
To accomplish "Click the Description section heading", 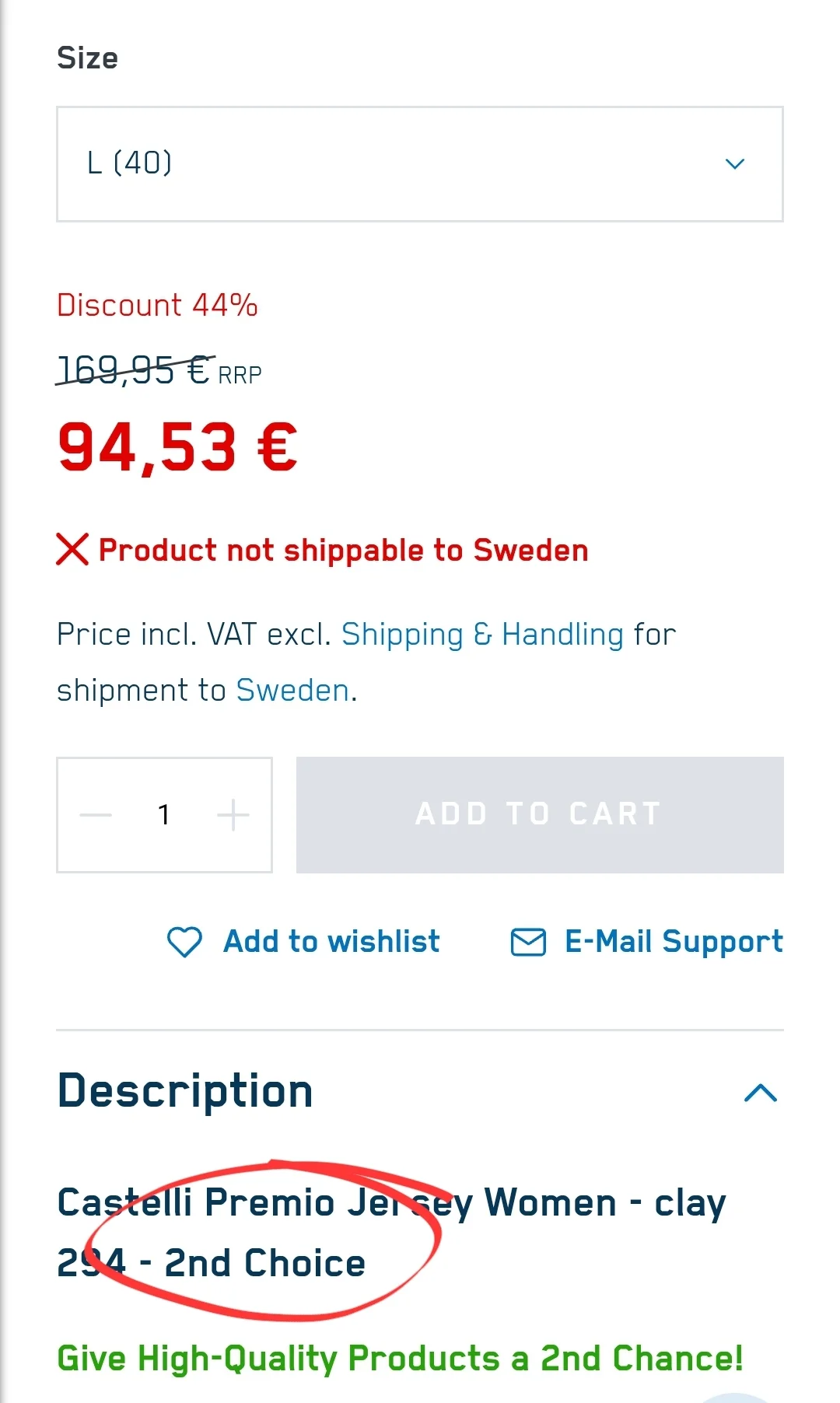I will point(185,1091).
